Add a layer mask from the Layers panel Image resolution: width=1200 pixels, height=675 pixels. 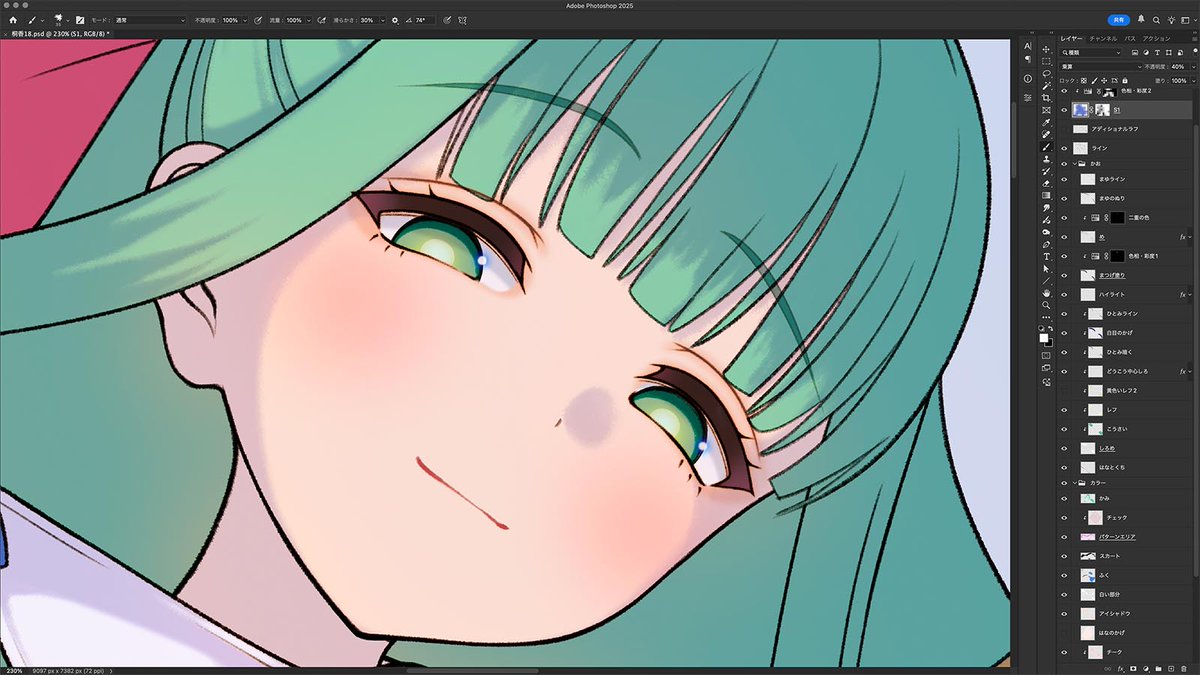[x=1133, y=668]
